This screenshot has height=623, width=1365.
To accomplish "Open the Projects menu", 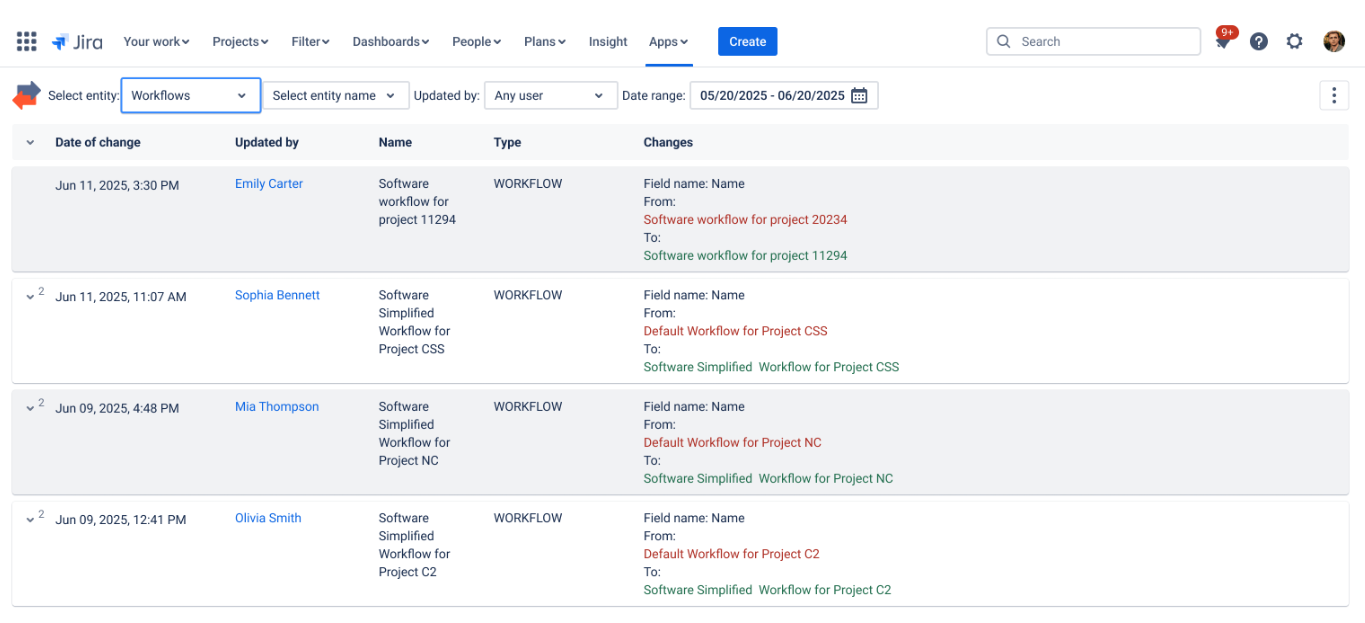I will point(240,41).
